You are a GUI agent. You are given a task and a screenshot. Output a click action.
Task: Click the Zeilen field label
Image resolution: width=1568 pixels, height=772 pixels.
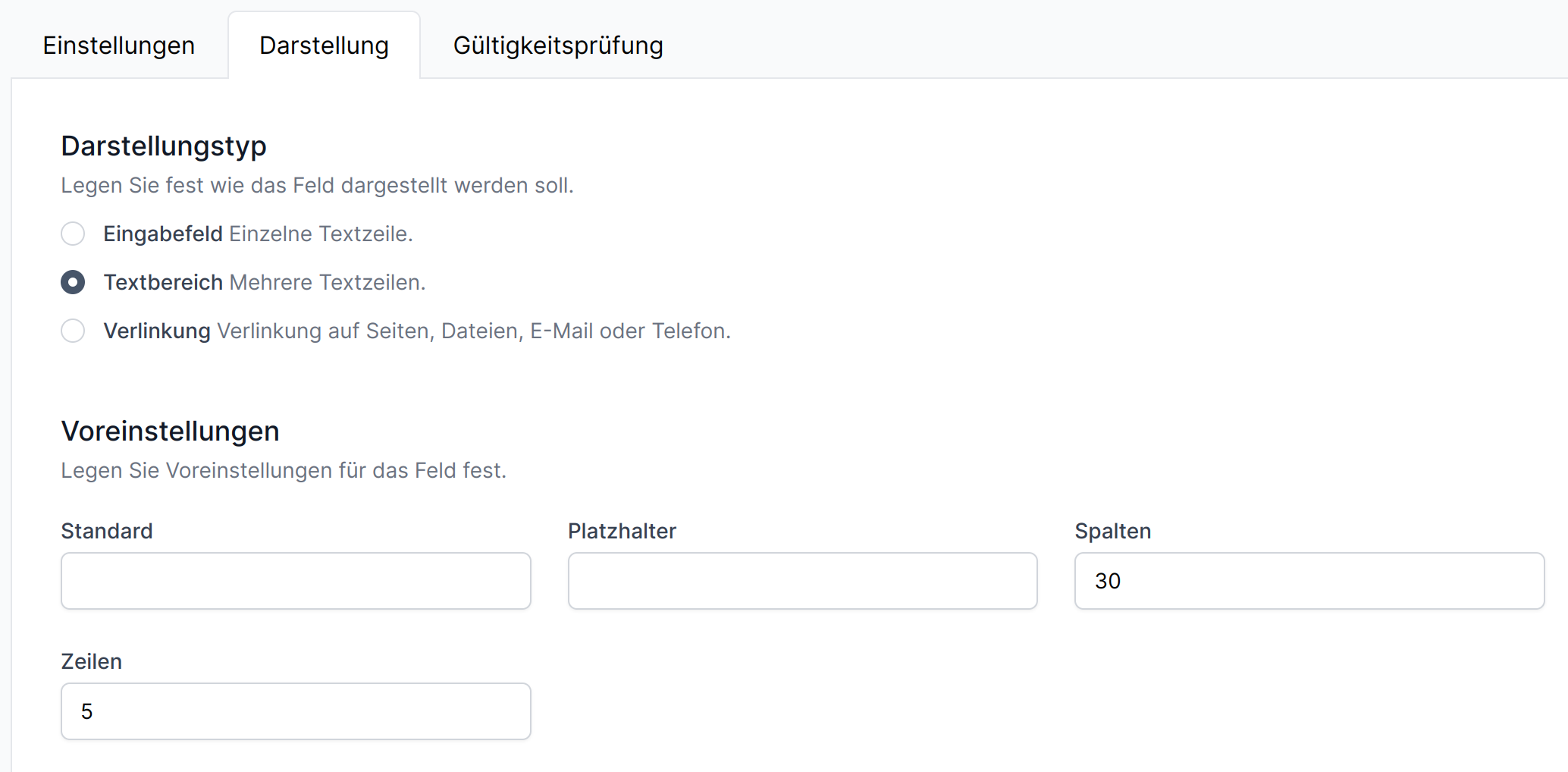(x=91, y=661)
